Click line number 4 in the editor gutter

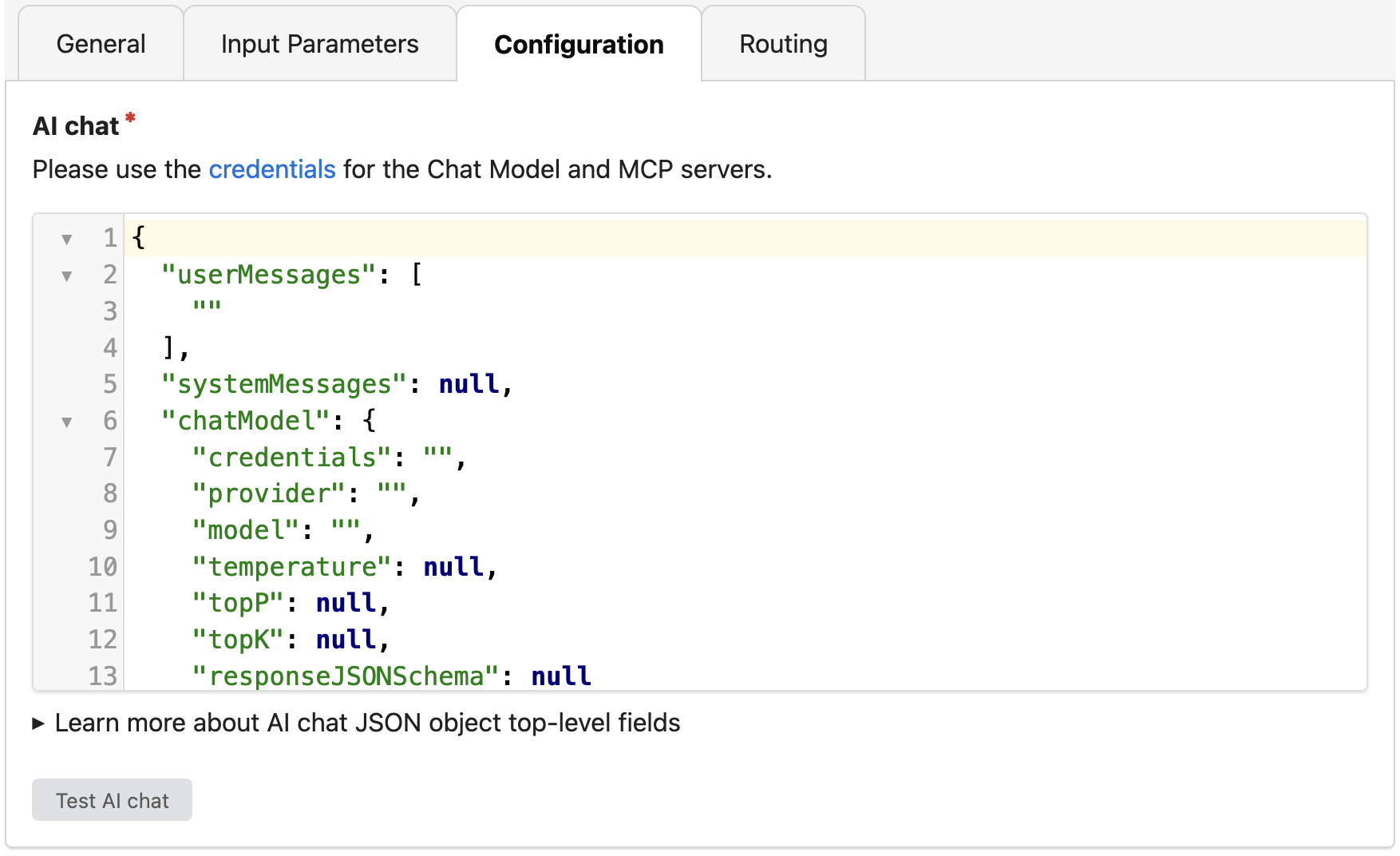pos(109,348)
